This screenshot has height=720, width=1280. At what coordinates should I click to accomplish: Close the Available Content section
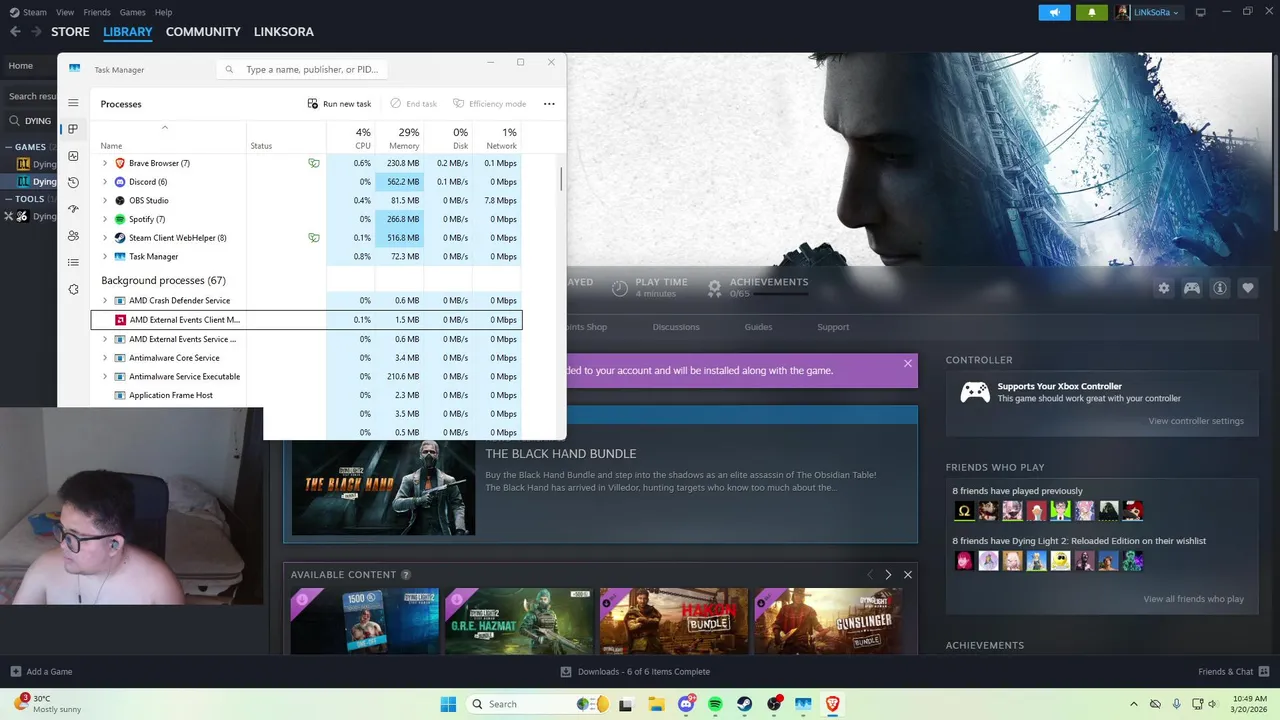point(908,575)
